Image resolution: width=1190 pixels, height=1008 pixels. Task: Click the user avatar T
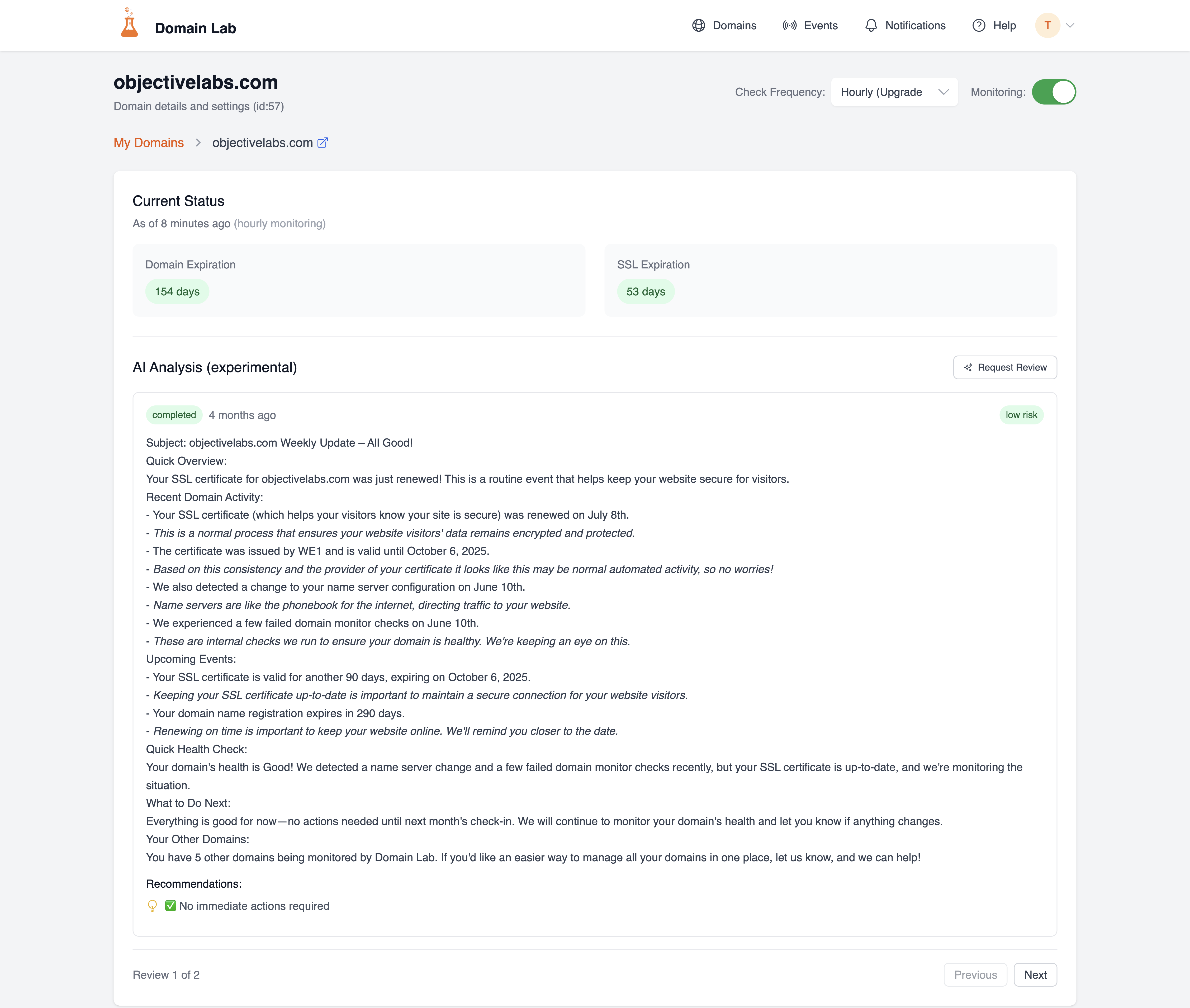click(1047, 26)
